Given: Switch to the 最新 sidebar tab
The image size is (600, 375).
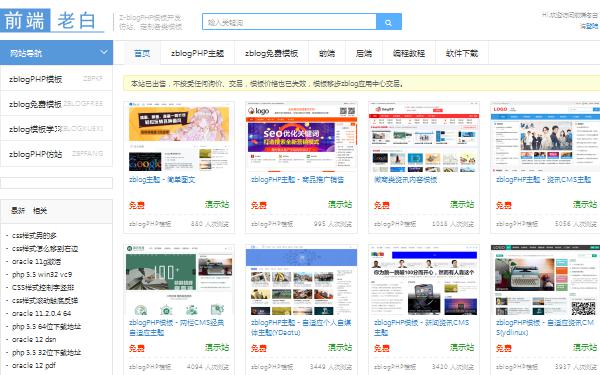Looking at the screenshot, I should 18,210.
